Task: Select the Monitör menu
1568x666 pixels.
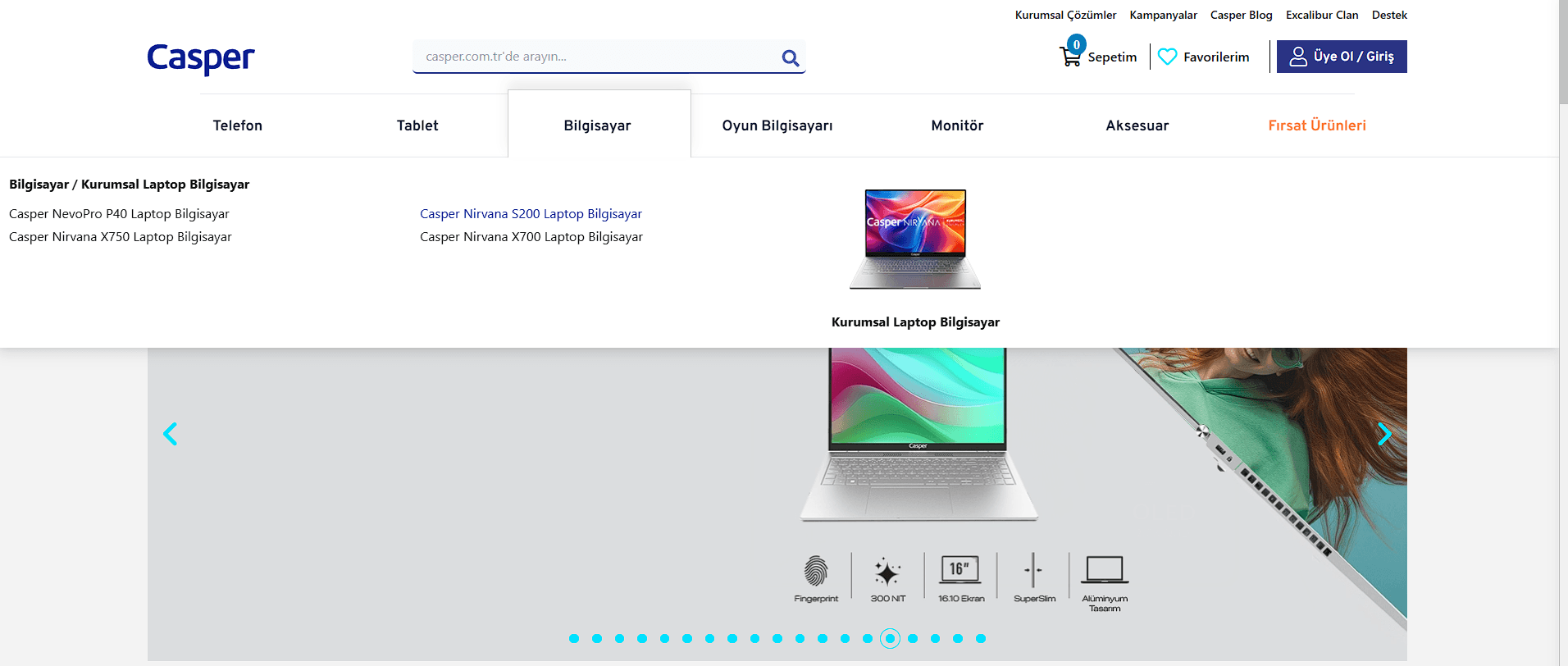Action: (x=957, y=125)
